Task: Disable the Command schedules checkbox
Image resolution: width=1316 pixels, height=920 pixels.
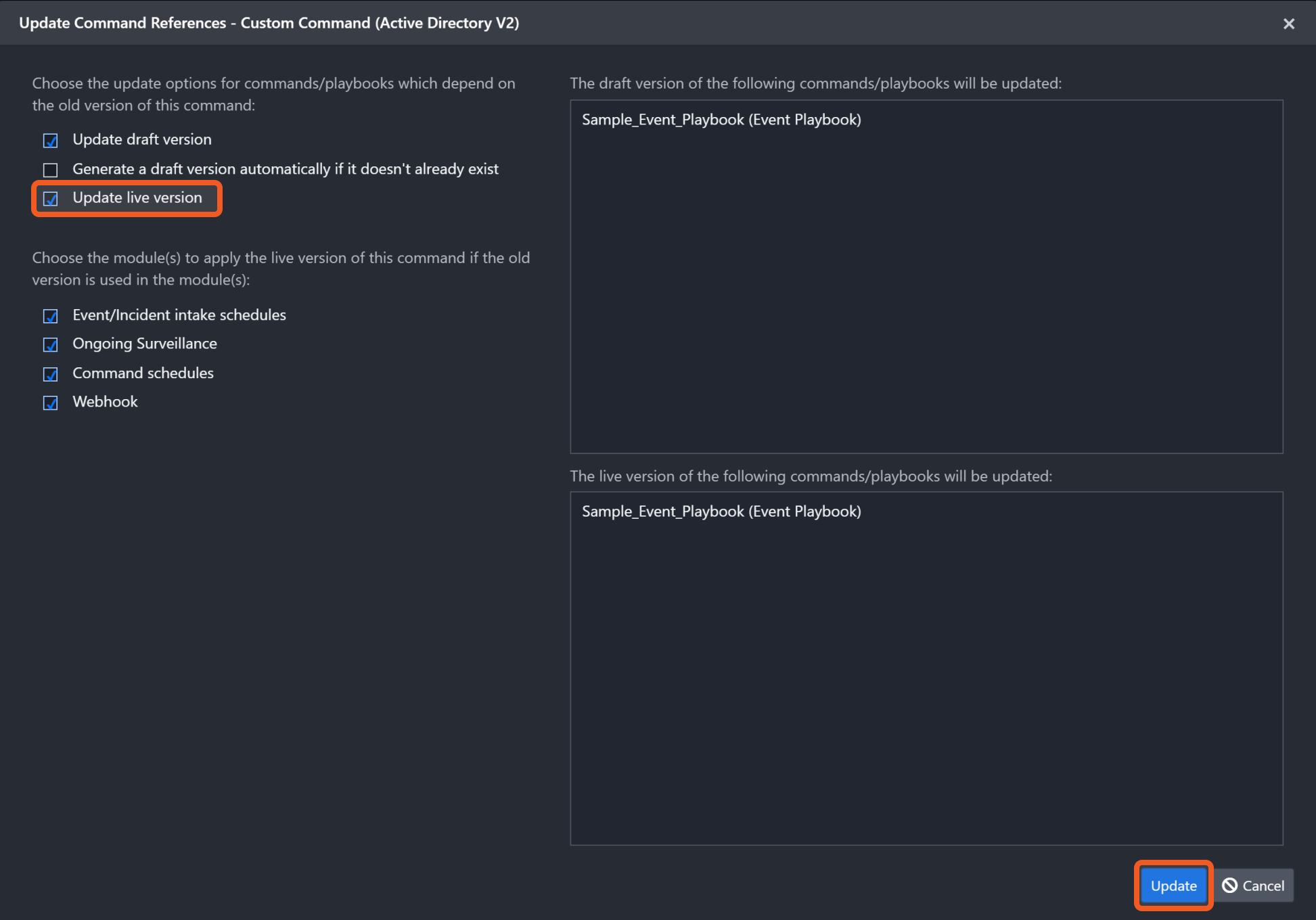Action: point(51,374)
